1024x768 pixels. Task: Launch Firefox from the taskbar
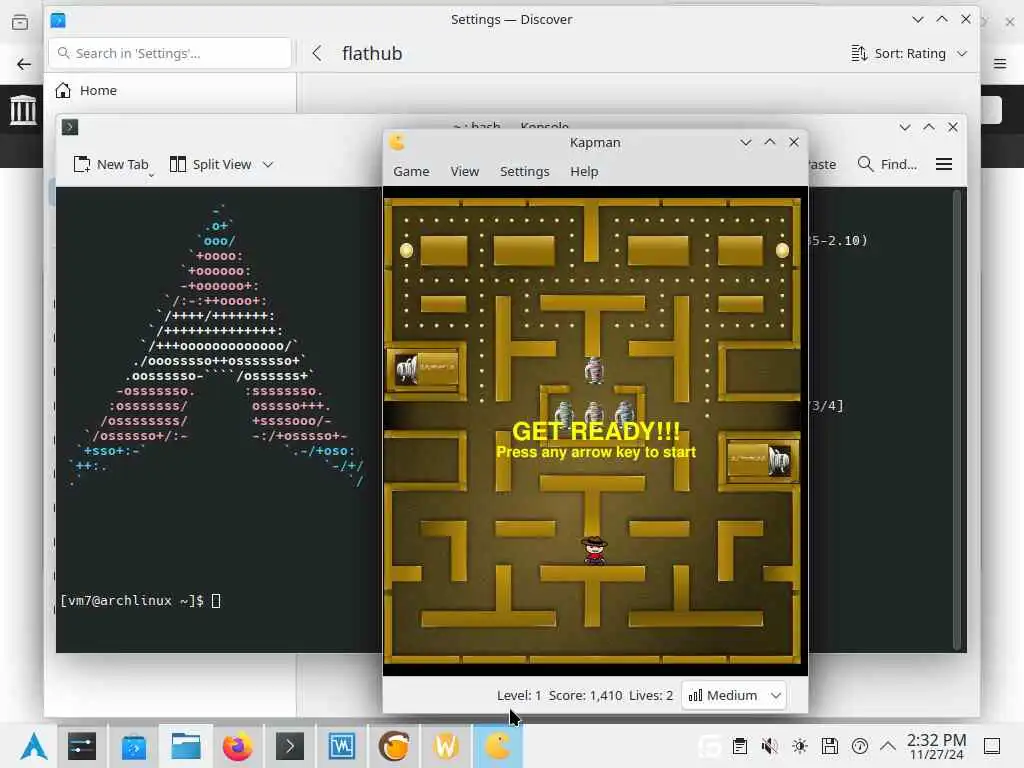(238, 746)
